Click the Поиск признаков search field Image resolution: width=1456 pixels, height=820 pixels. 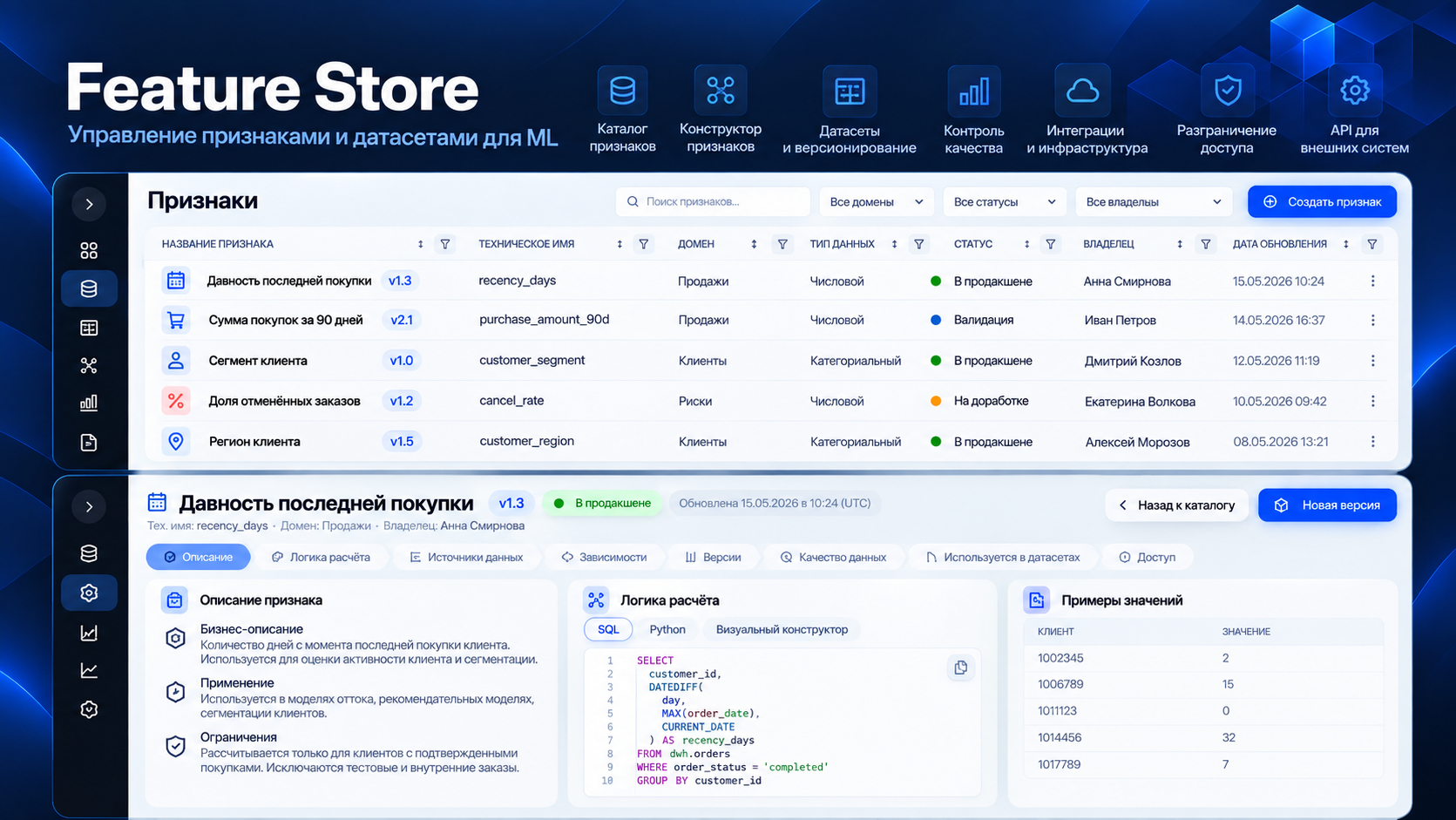coord(713,202)
